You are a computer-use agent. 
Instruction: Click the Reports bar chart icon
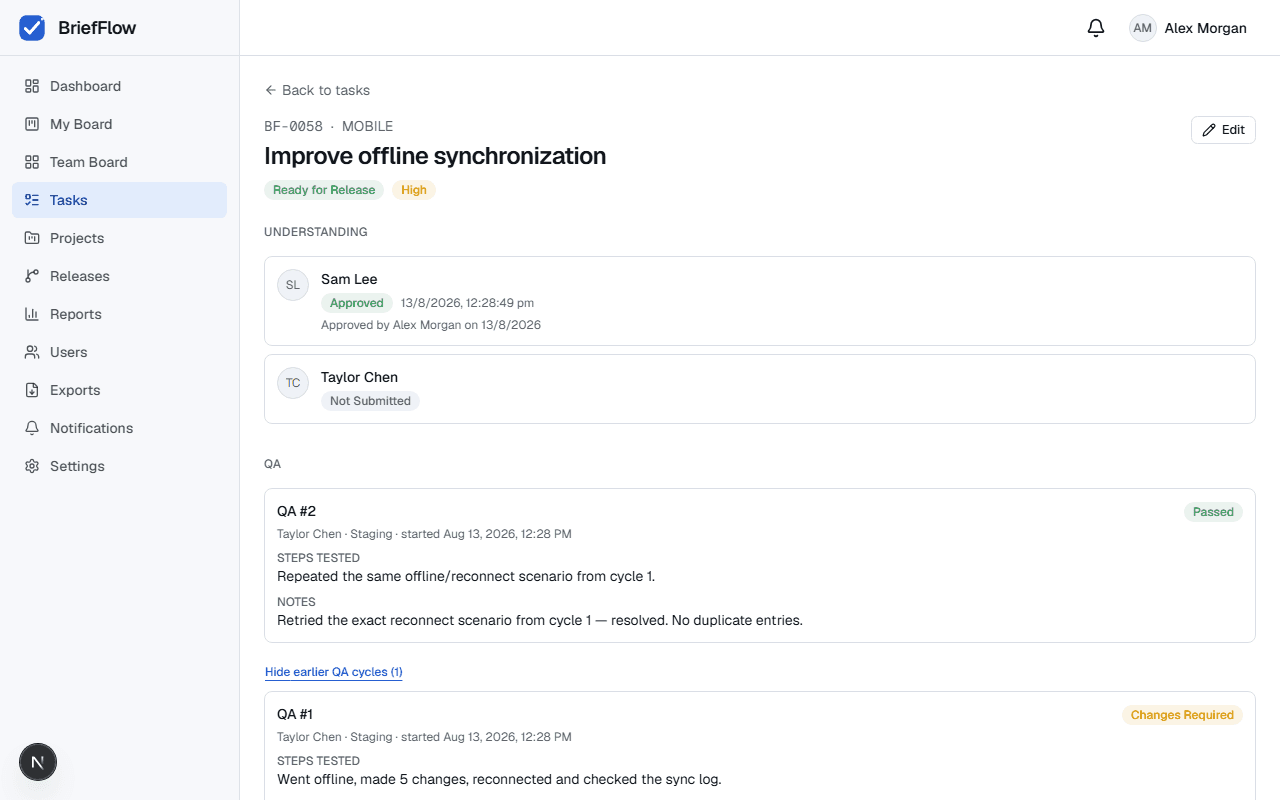click(32, 314)
